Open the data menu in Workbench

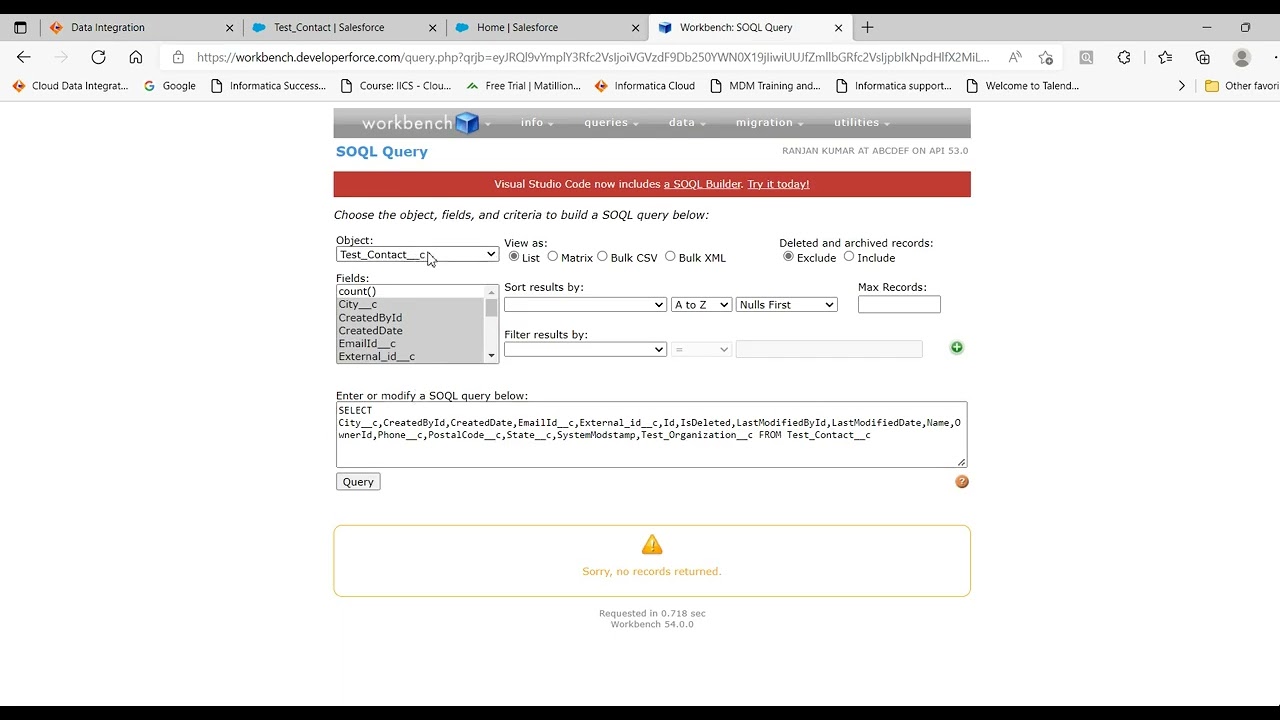click(687, 123)
